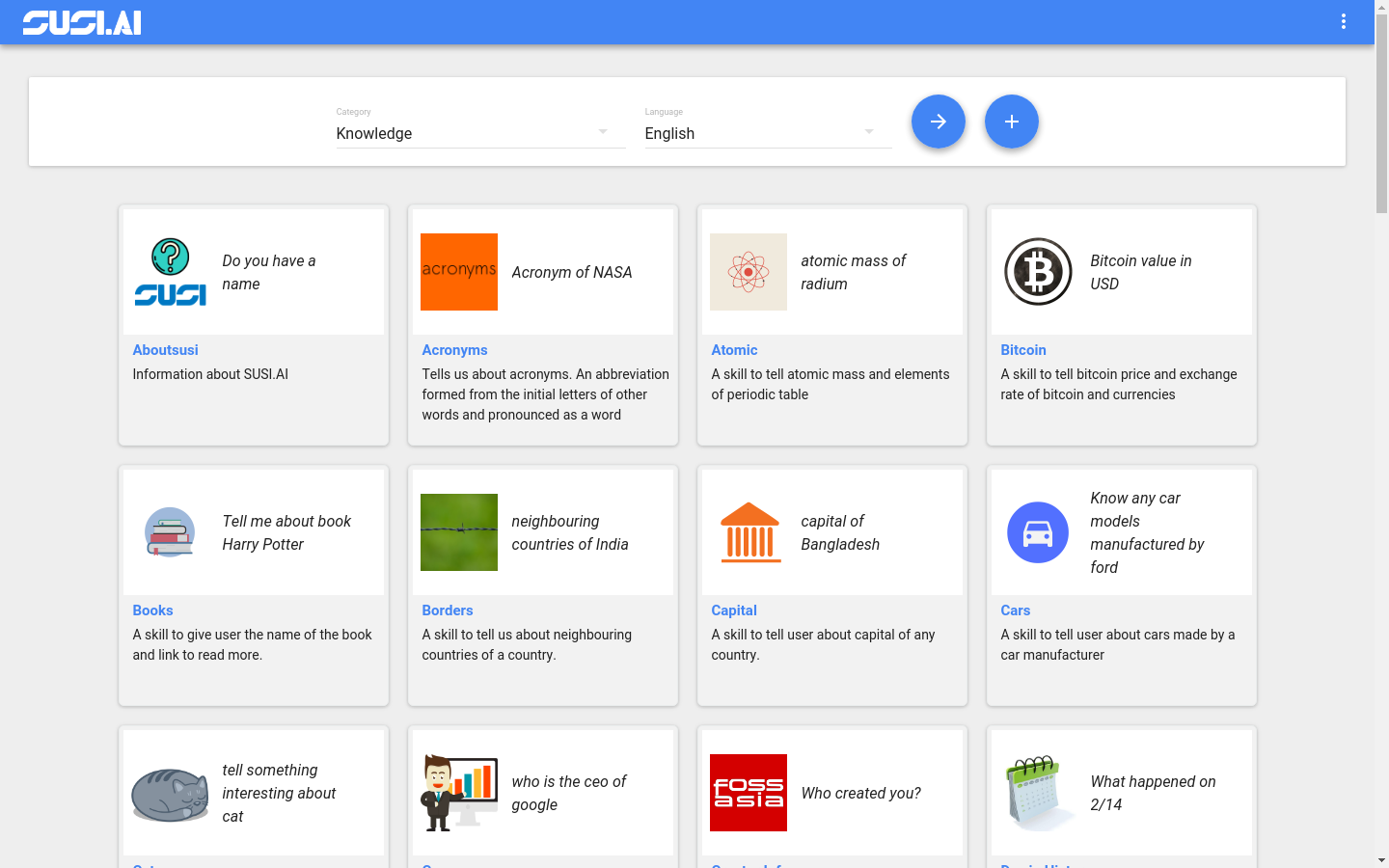
Task: Click the businessman with chart image
Action: point(459,793)
